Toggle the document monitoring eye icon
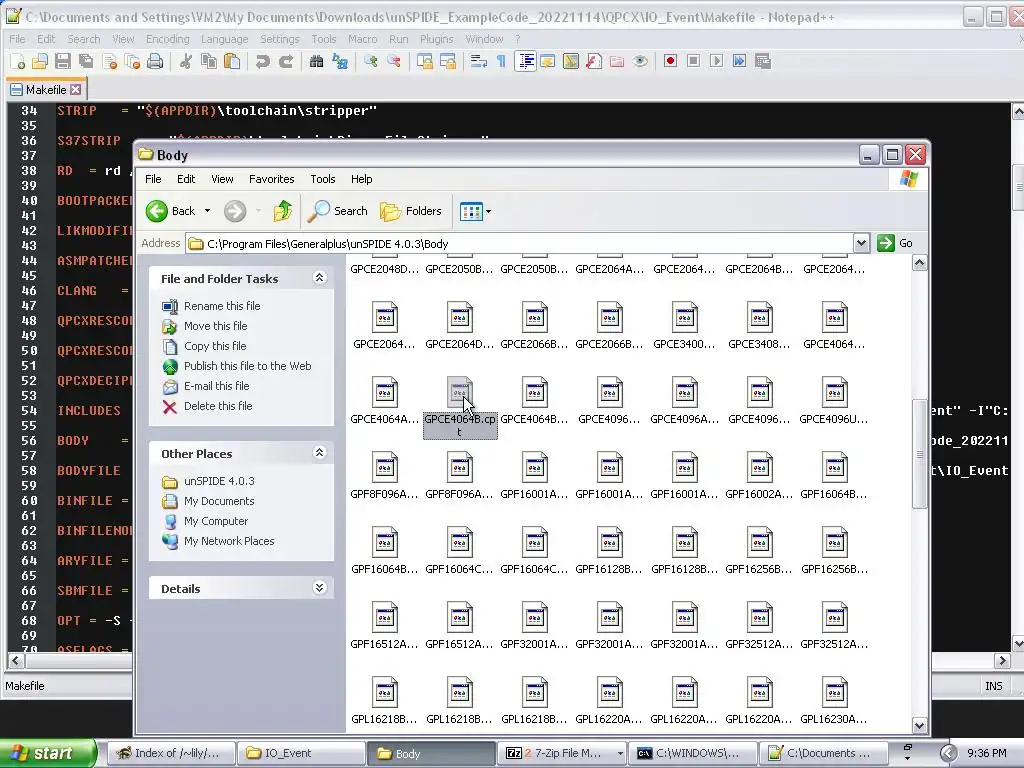This screenshot has height=768, width=1024. click(x=640, y=61)
